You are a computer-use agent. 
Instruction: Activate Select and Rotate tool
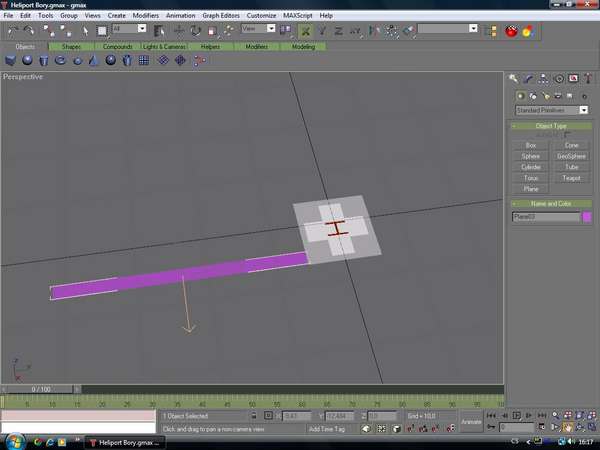tap(196, 31)
